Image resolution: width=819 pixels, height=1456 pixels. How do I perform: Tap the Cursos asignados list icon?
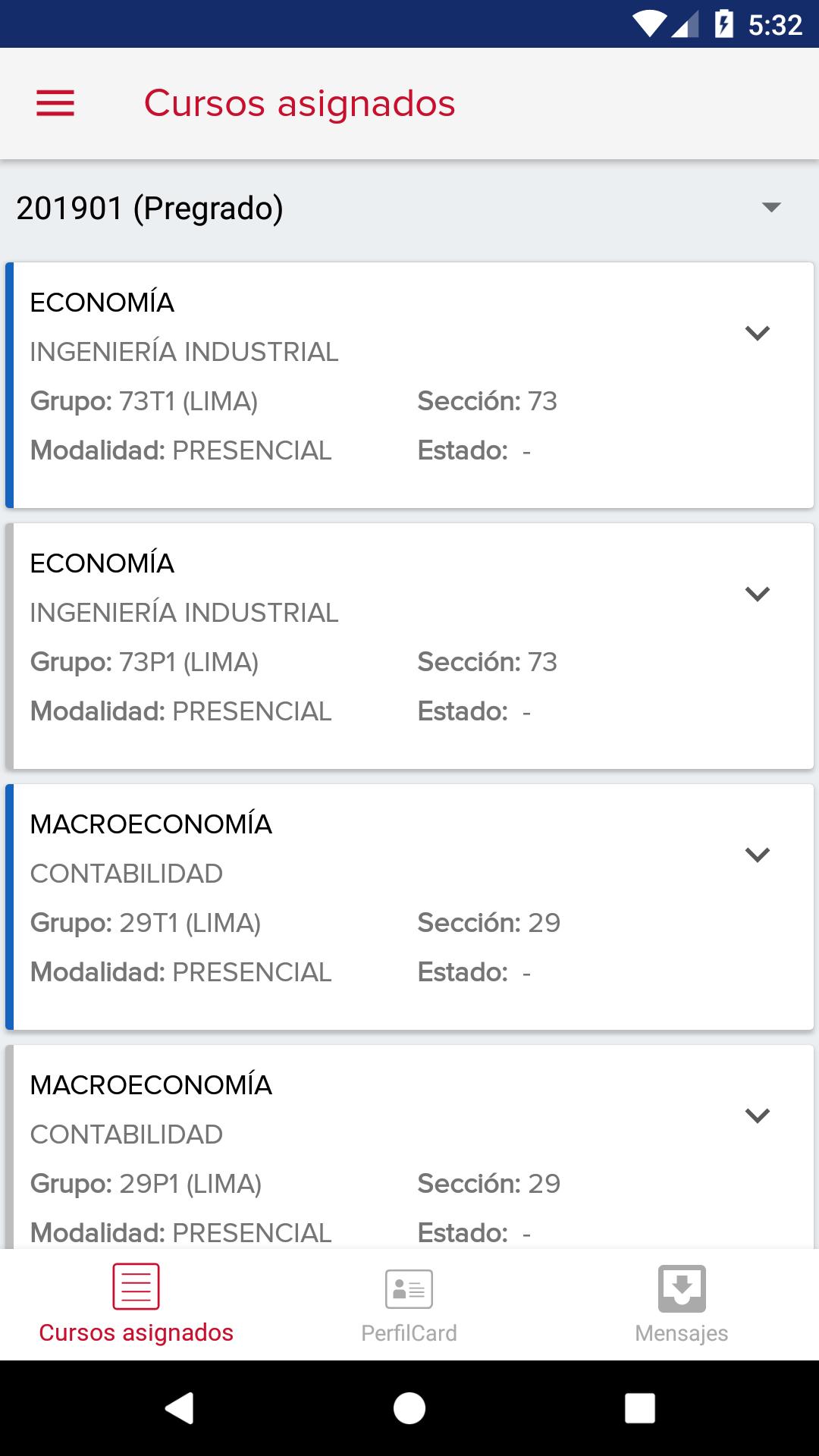(x=136, y=1287)
